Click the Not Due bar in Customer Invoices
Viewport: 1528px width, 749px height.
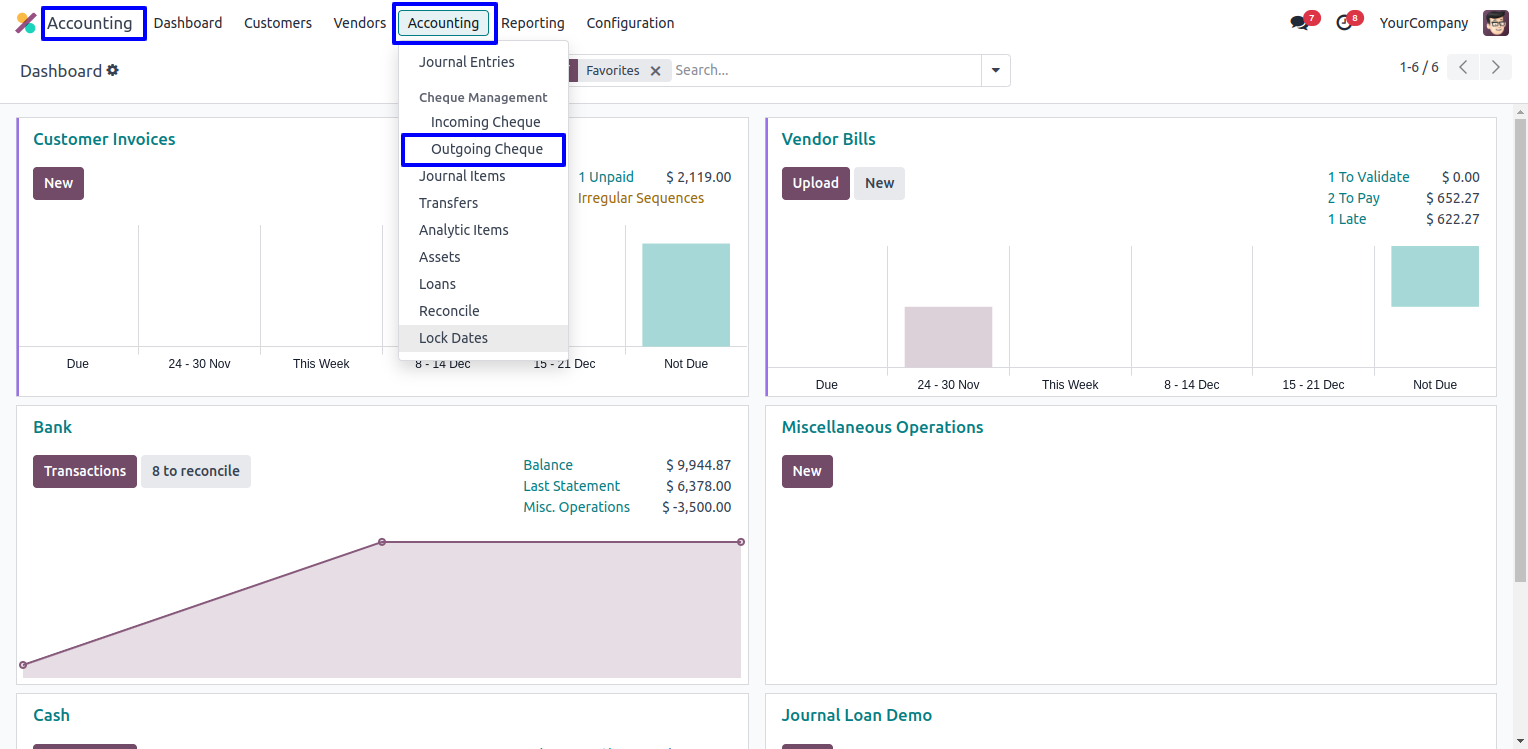(686, 295)
